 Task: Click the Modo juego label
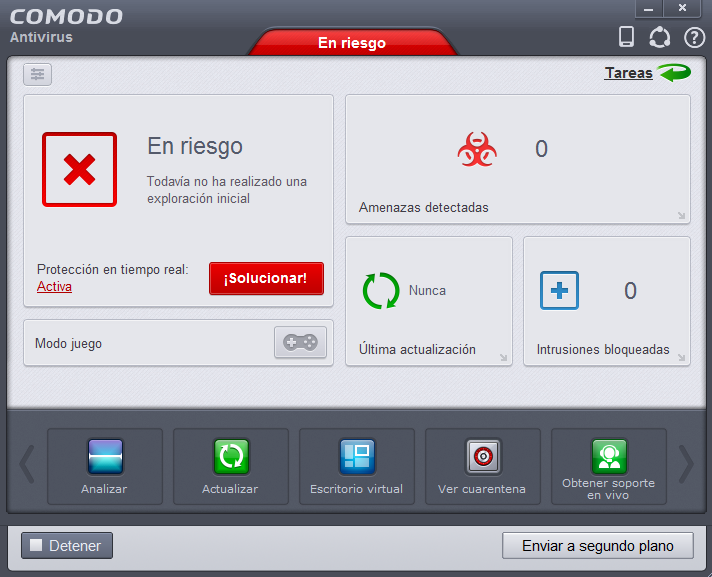point(69,344)
